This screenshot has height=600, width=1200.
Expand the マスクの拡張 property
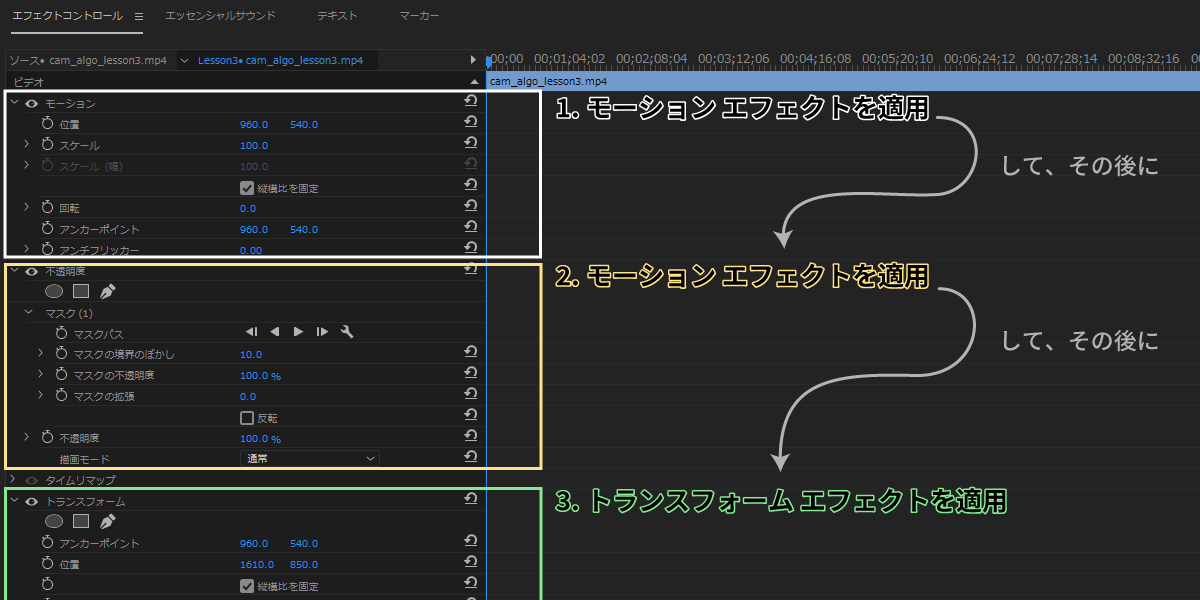point(41,395)
